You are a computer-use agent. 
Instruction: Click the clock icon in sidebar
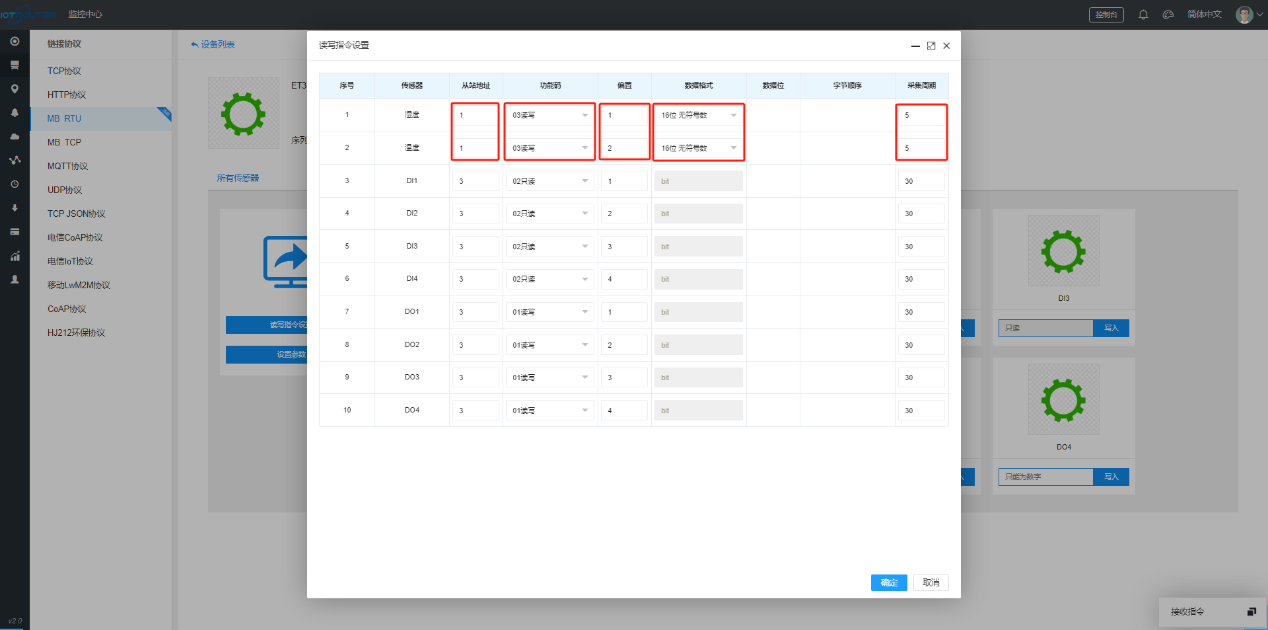click(14, 184)
